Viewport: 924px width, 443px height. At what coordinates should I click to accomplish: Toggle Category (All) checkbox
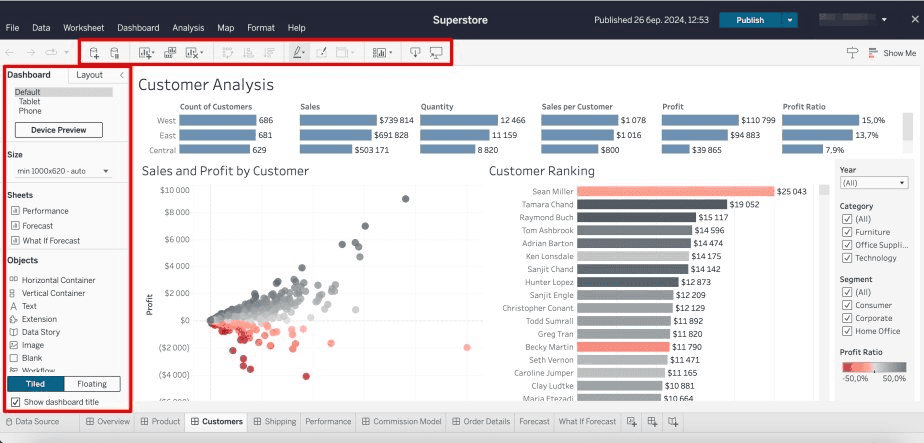click(x=847, y=219)
